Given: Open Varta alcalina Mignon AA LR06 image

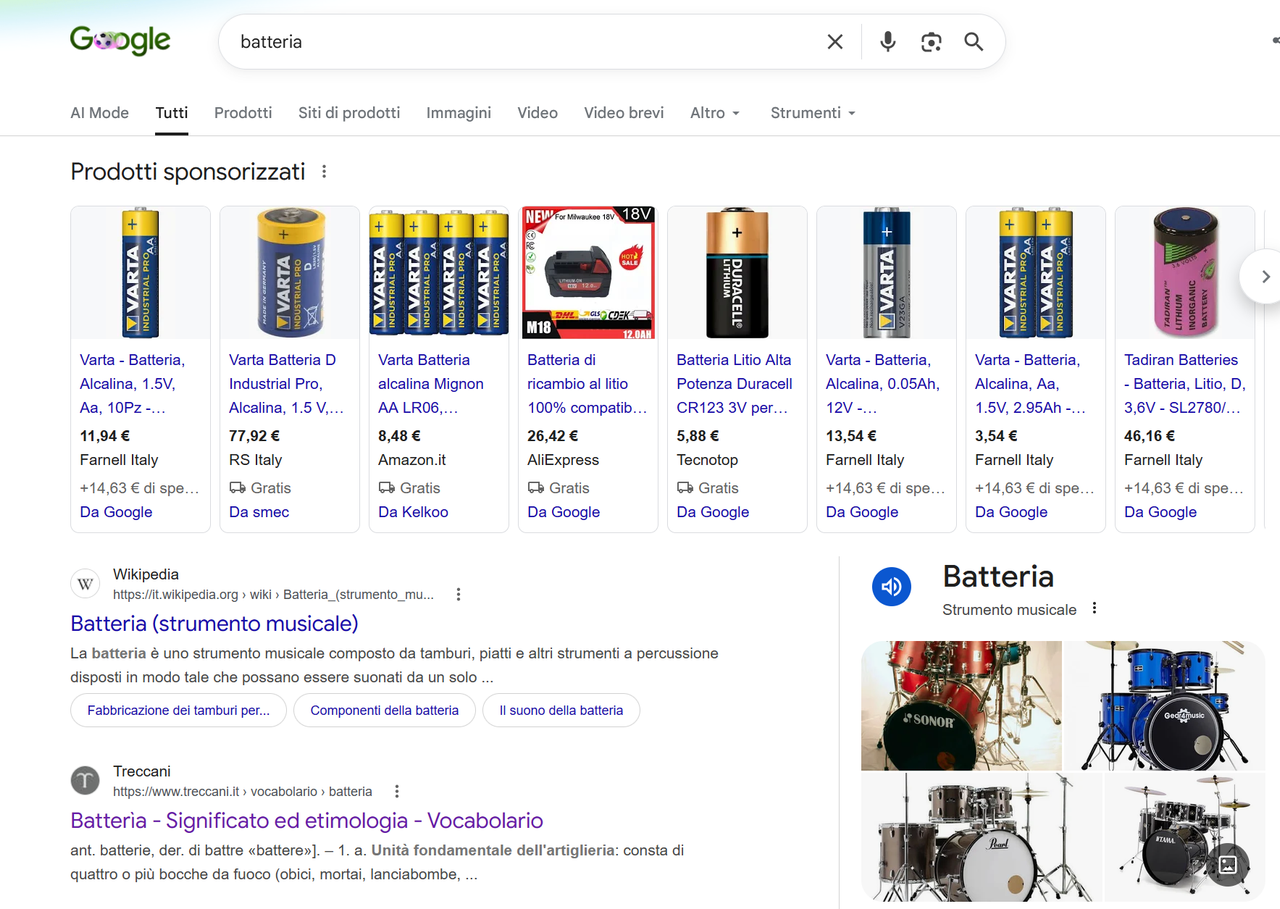Looking at the screenshot, I should click(439, 273).
